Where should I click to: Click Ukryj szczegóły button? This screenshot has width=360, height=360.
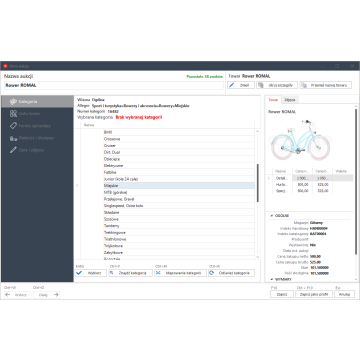coord(277,85)
